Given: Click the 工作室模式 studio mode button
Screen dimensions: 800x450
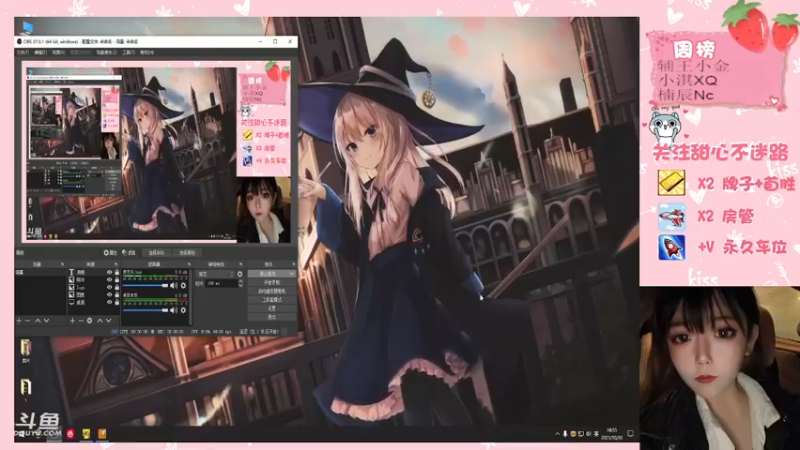Looking at the screenshot, I should pyautogui.click(x=271, y=300).
